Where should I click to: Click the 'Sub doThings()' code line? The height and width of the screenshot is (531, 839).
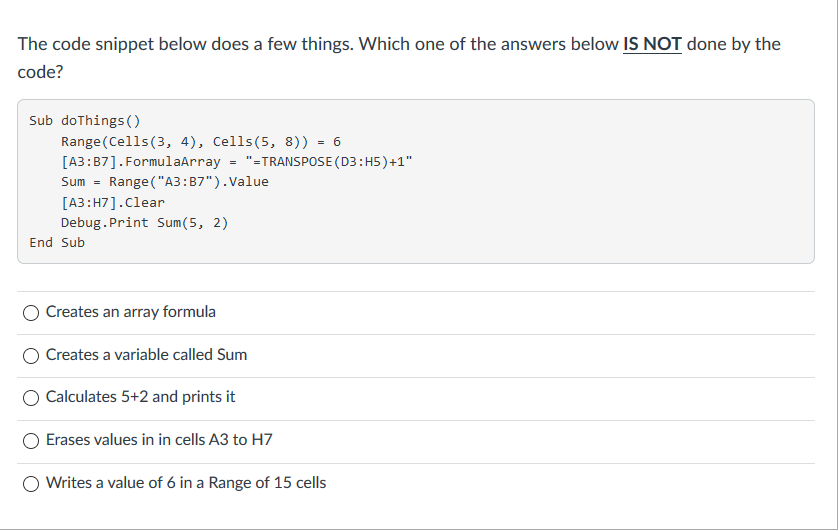point(85,120)
